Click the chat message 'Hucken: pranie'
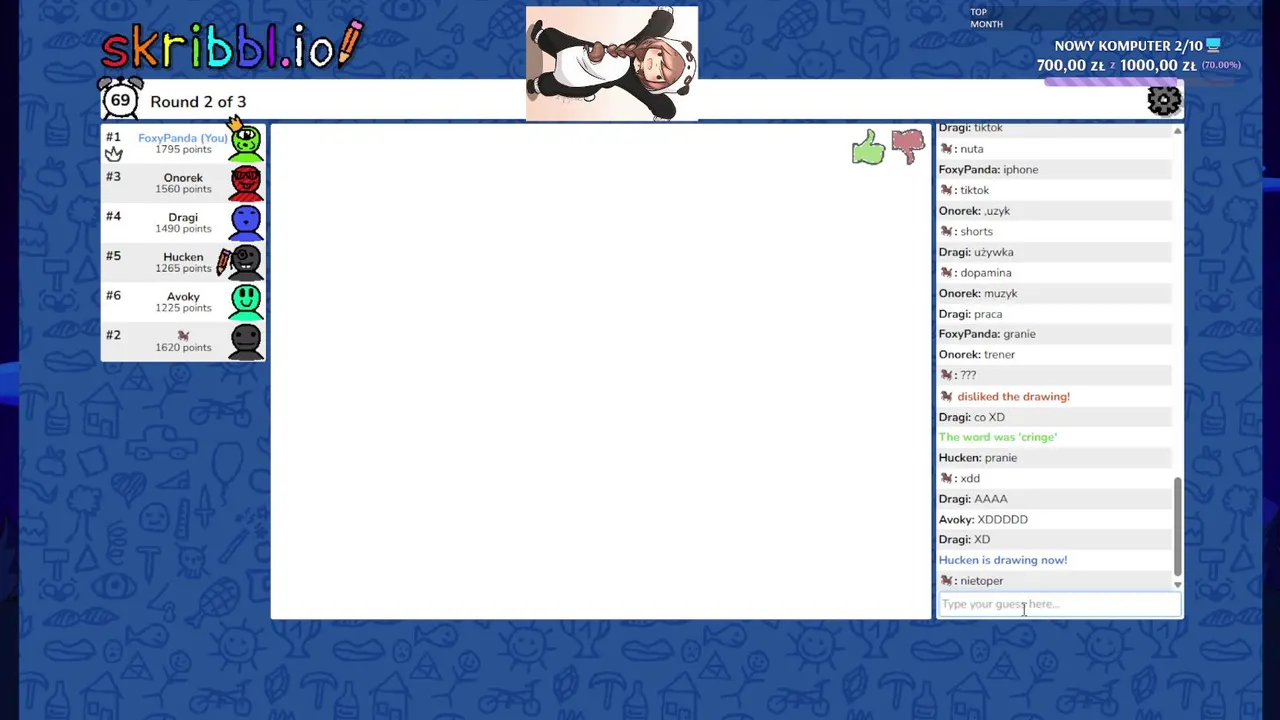 [977, 458]
